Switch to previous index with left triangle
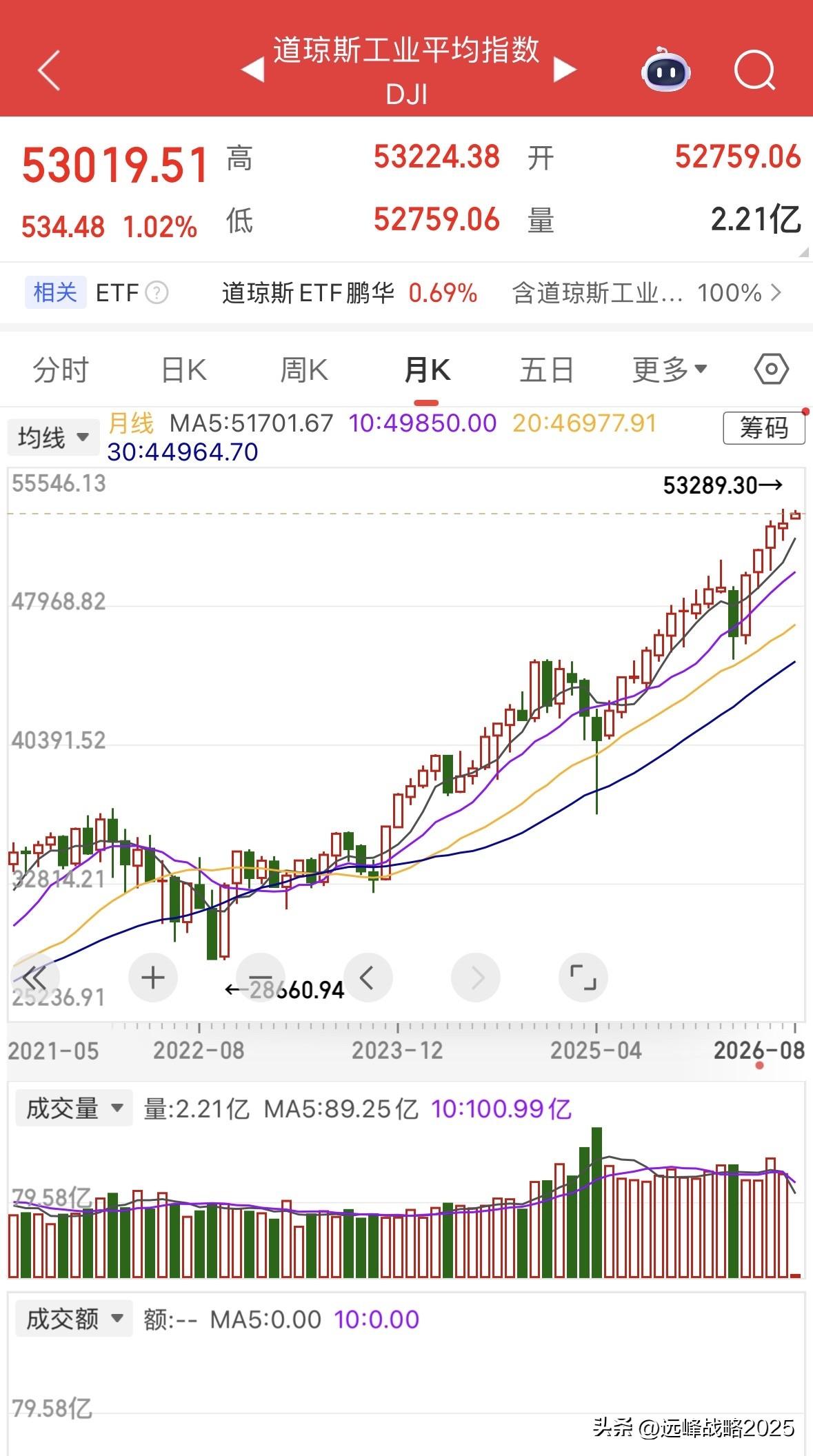Image resolution: width=813 pixels, height=1456 pixels. [x=252, y=70]
